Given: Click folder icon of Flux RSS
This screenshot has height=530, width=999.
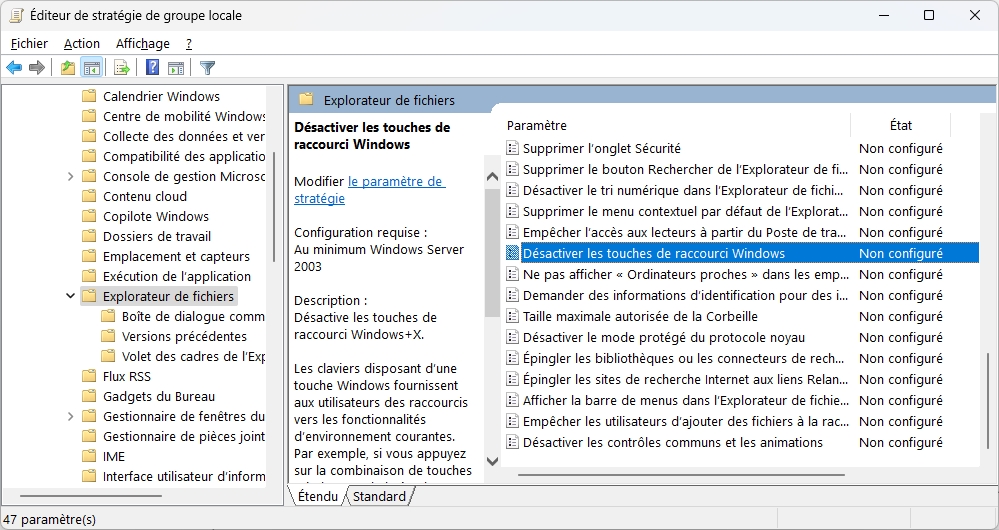Looking at the screenshot, I should (89, 376).
